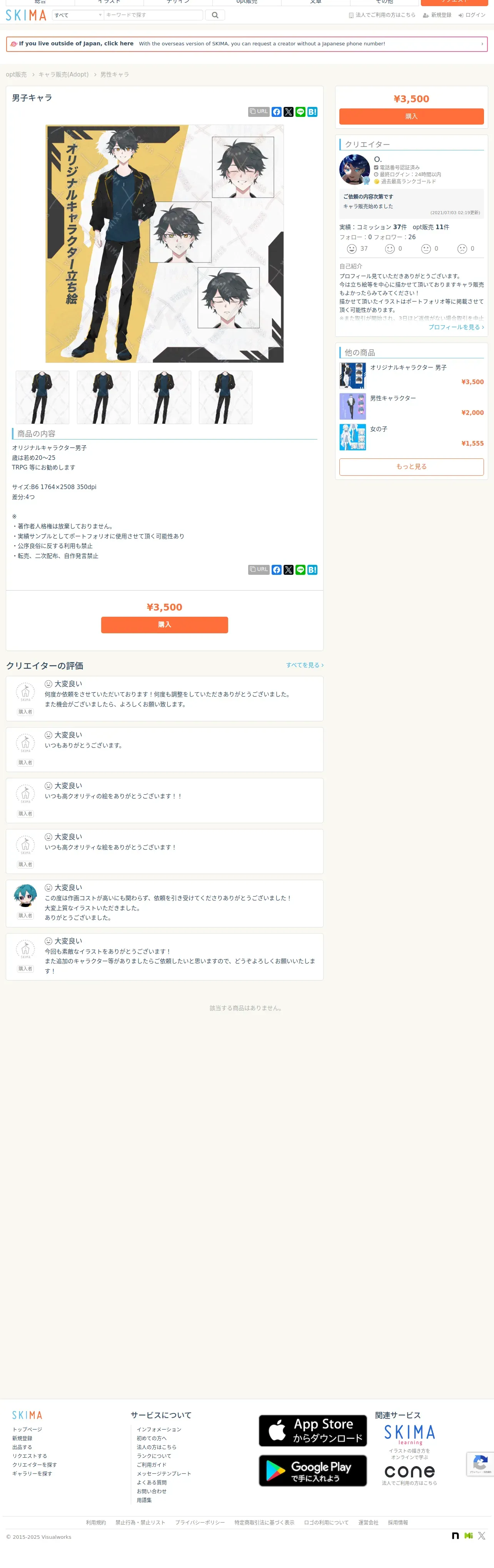Click the teal-haired reviewer avatar

(25, 896)
